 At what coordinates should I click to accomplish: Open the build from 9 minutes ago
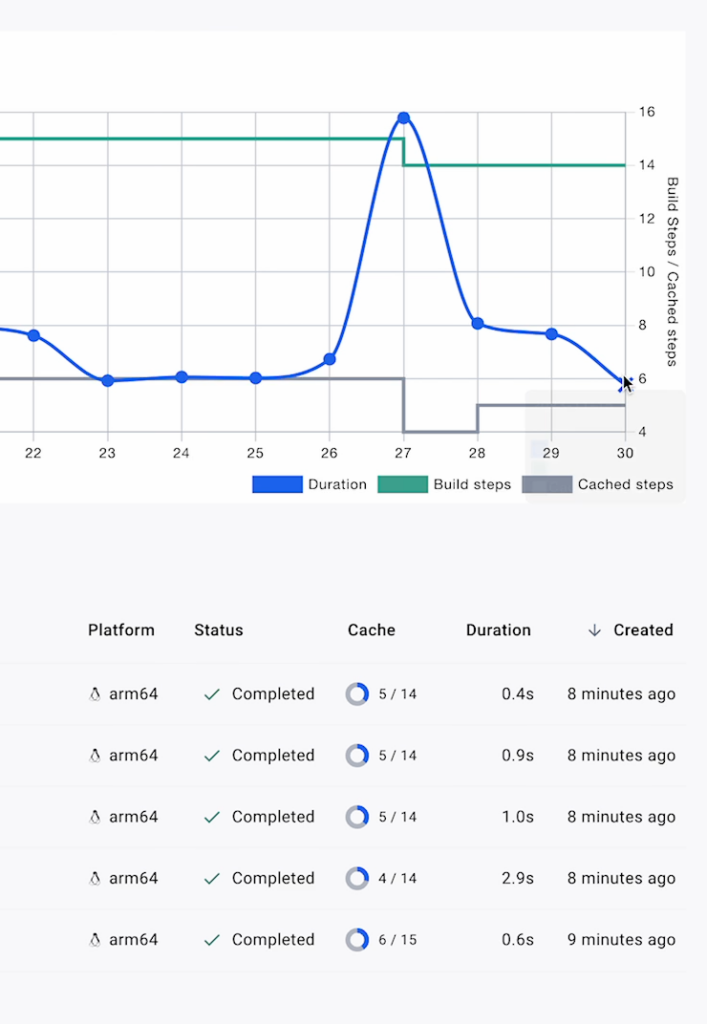click(x=620, y=940)
